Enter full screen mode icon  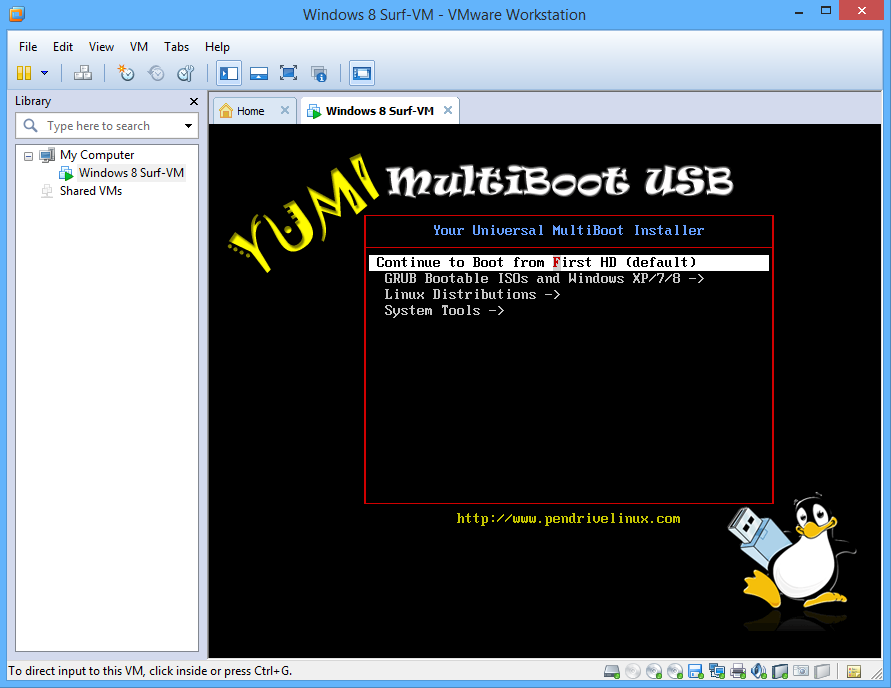[289, 73]
